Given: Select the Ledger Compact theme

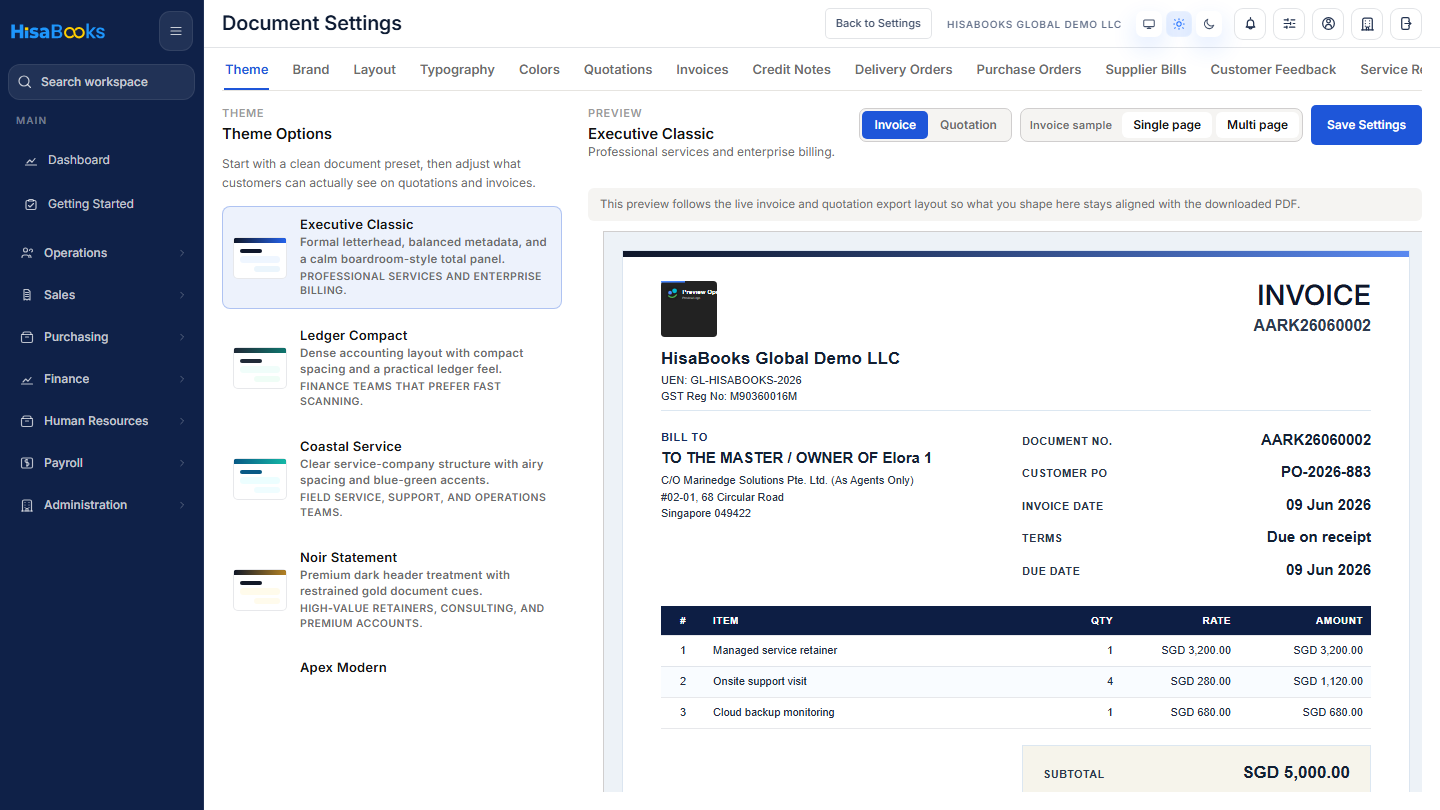Looking at the screenshot, I should click(392, 368).
